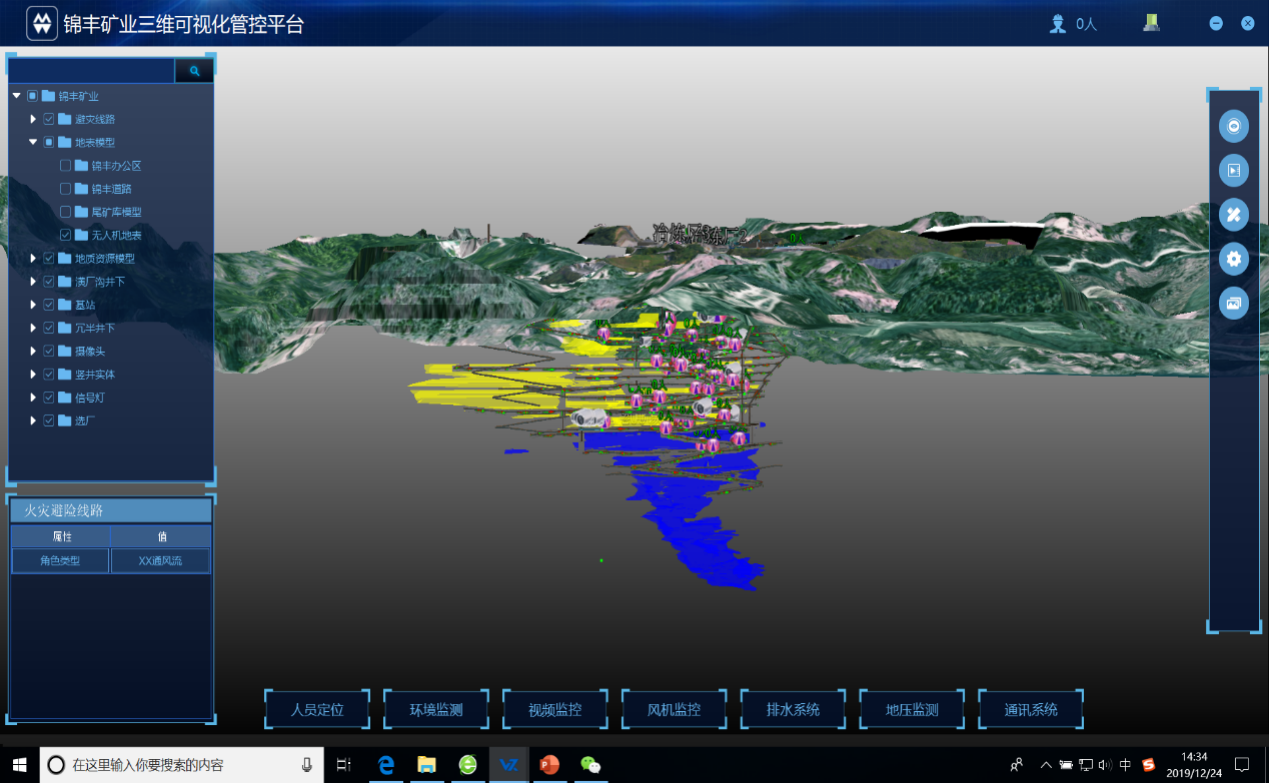
Task: Click the magnifier search button in tree panel
Action: 194,71
